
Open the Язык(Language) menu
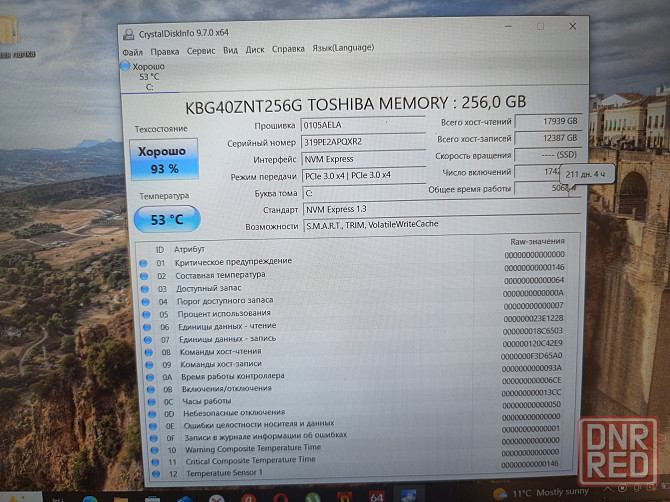(343, 48)
